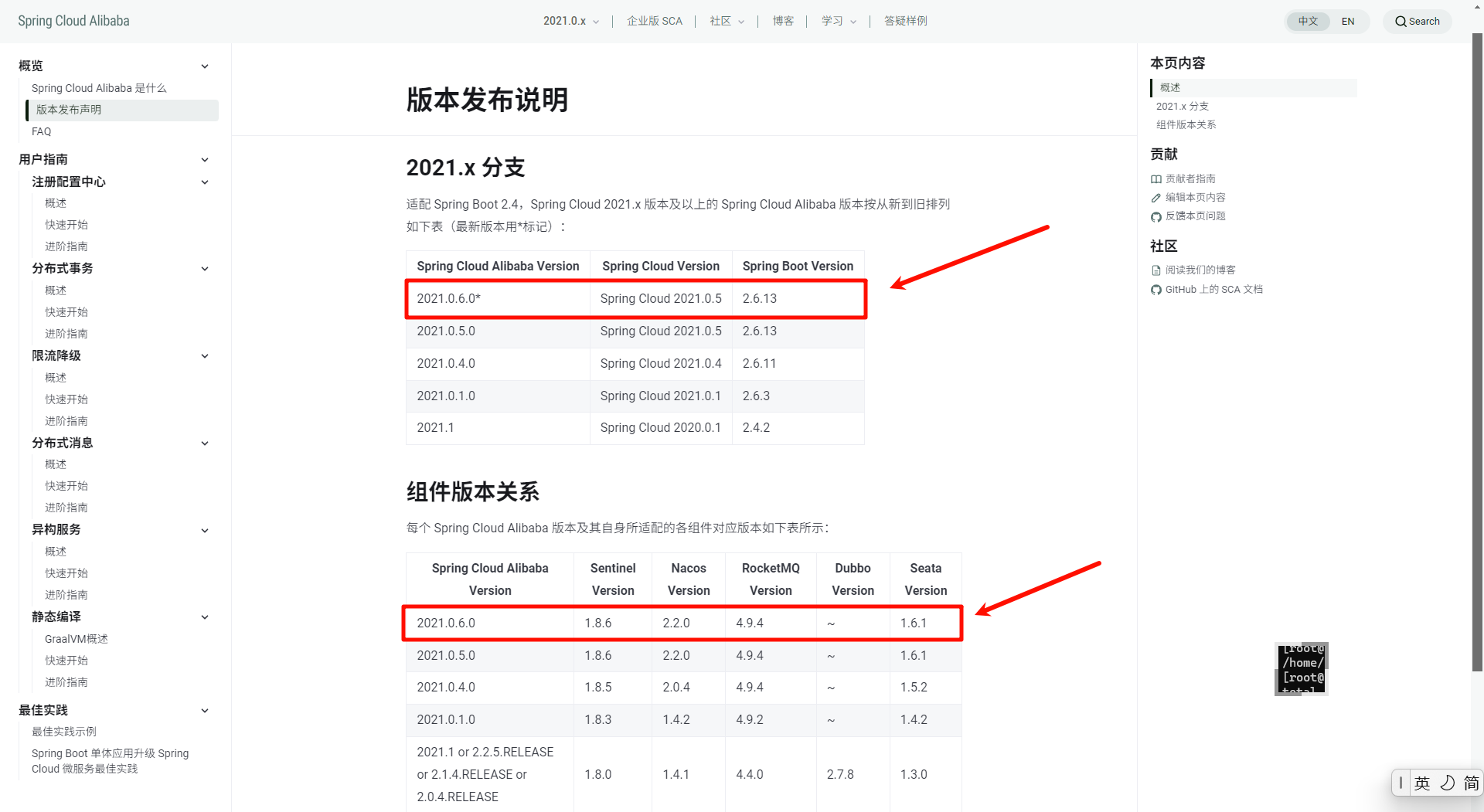The height and width of the screenshot is (812, 1484).
Task: Select 版本发布声明 in the sidebar
Action: click(122, 110)
